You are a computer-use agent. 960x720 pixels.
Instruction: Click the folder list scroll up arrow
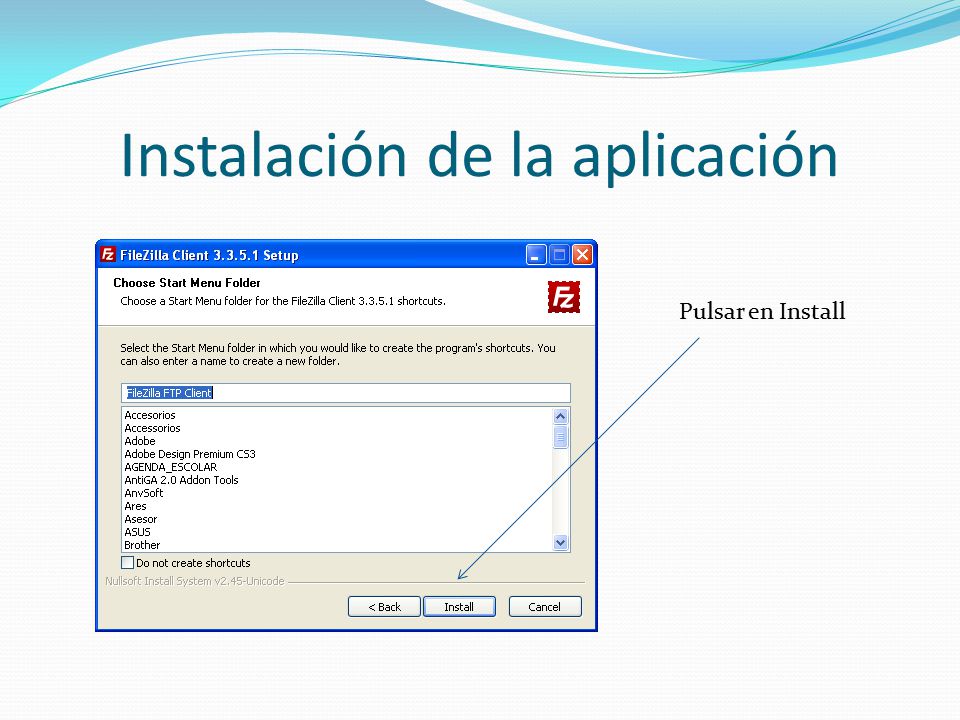click(560, 416)
